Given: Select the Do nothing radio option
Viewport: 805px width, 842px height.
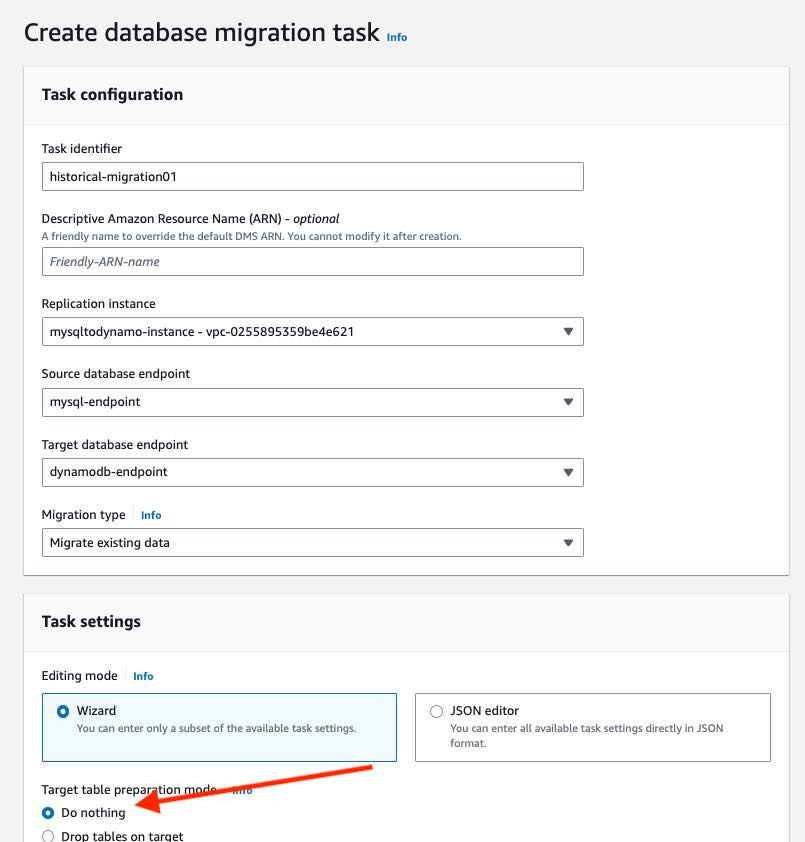Looking at the screenshot, I should (x=48, y=813).
